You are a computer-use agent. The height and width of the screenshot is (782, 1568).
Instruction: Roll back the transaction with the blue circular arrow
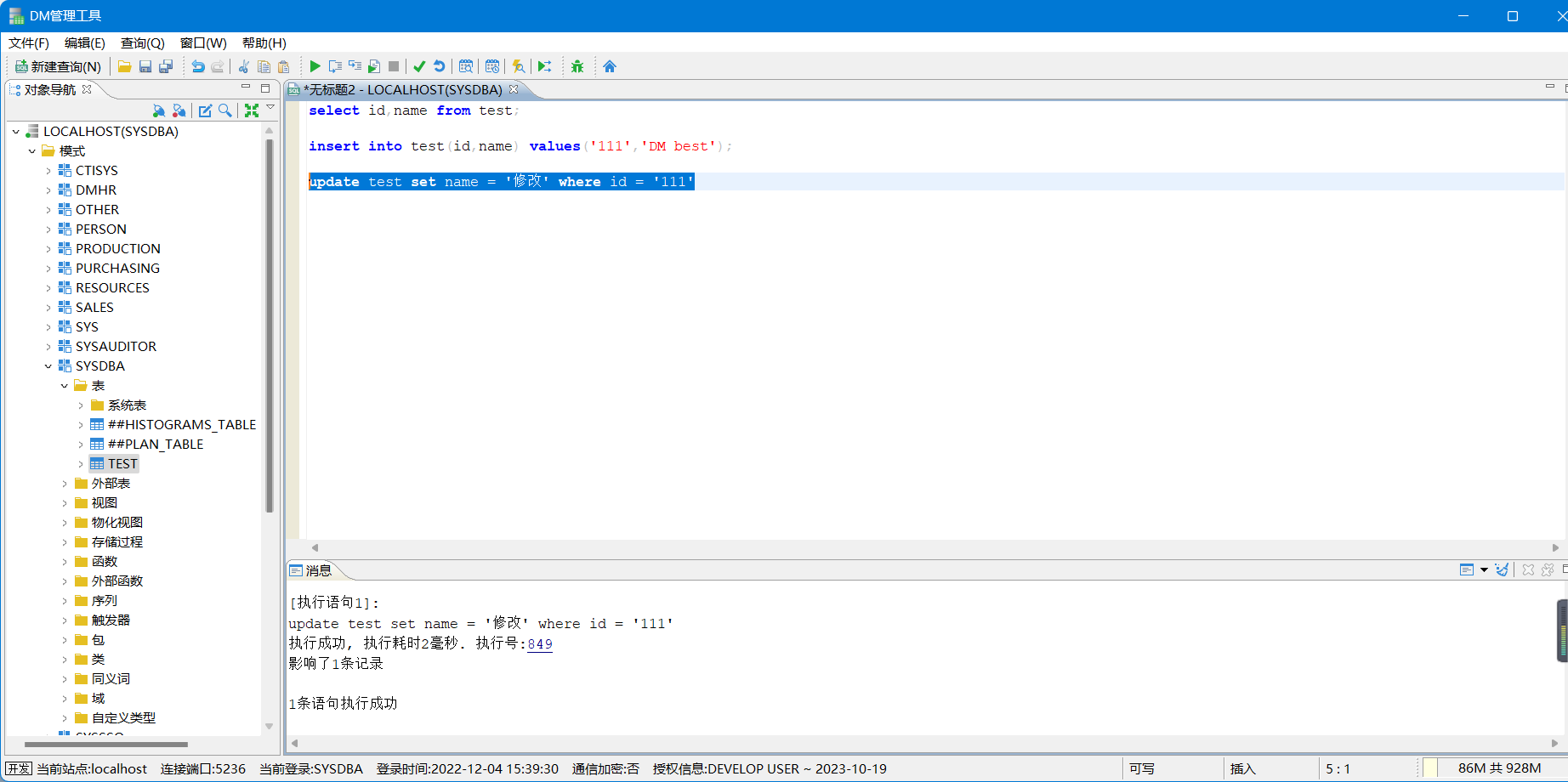(x=439, y=66)
